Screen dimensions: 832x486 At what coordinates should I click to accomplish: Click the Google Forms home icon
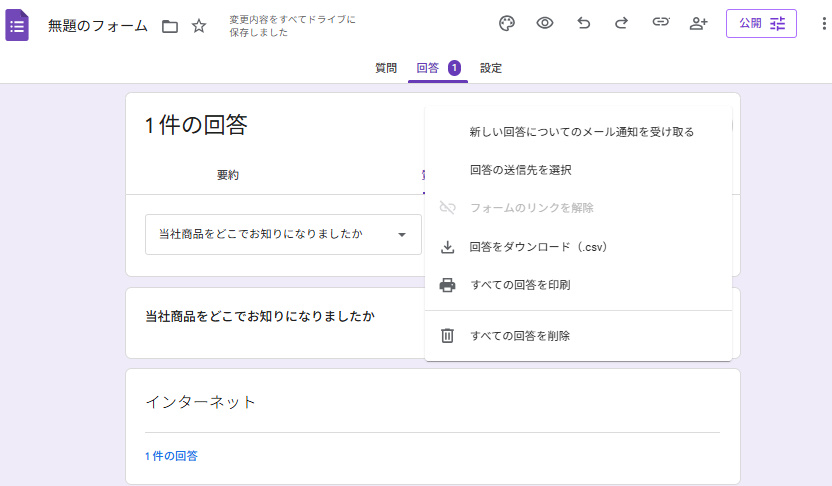pyautogui.click(x=17, y=25)
